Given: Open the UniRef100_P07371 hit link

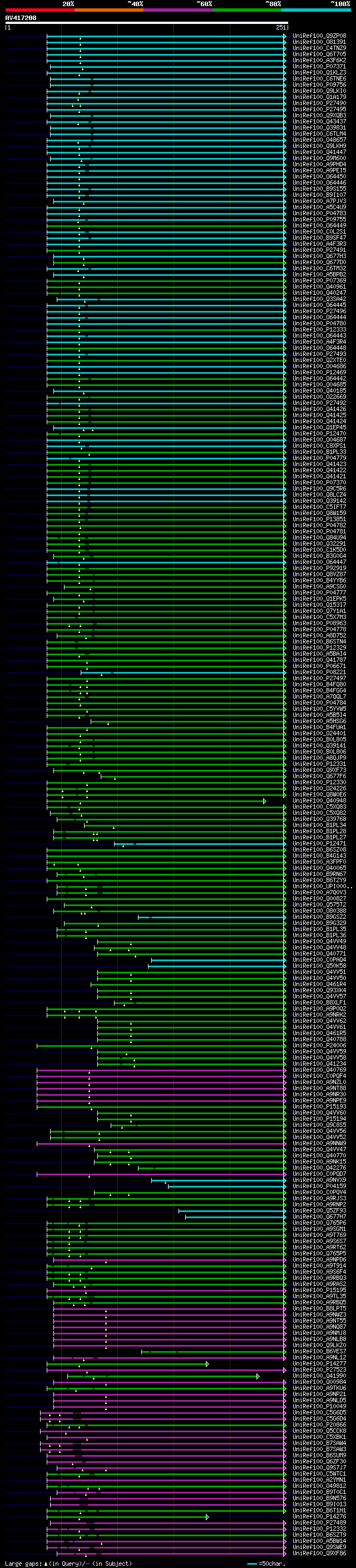Looking at the screenshot, I should point(319,66).
